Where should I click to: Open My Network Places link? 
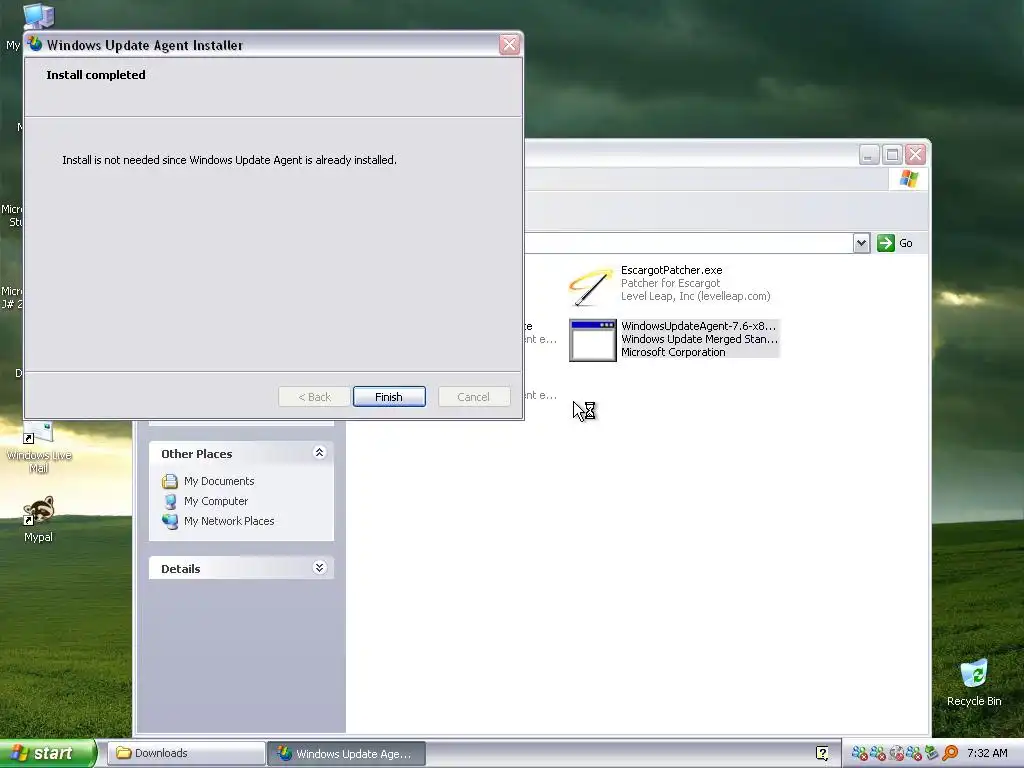point(229,521)
